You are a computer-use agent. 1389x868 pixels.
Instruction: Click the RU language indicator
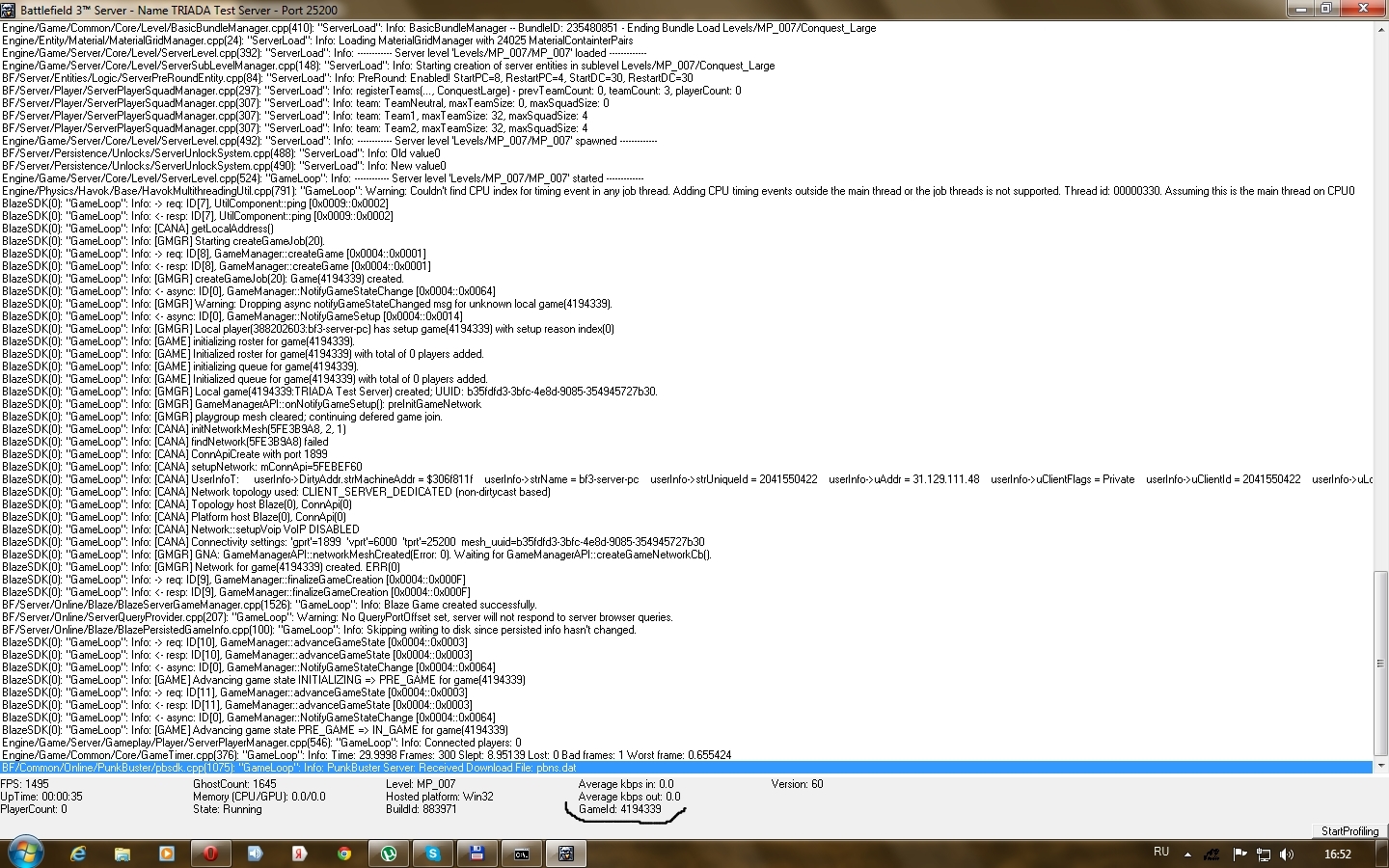click(1161, 853)
